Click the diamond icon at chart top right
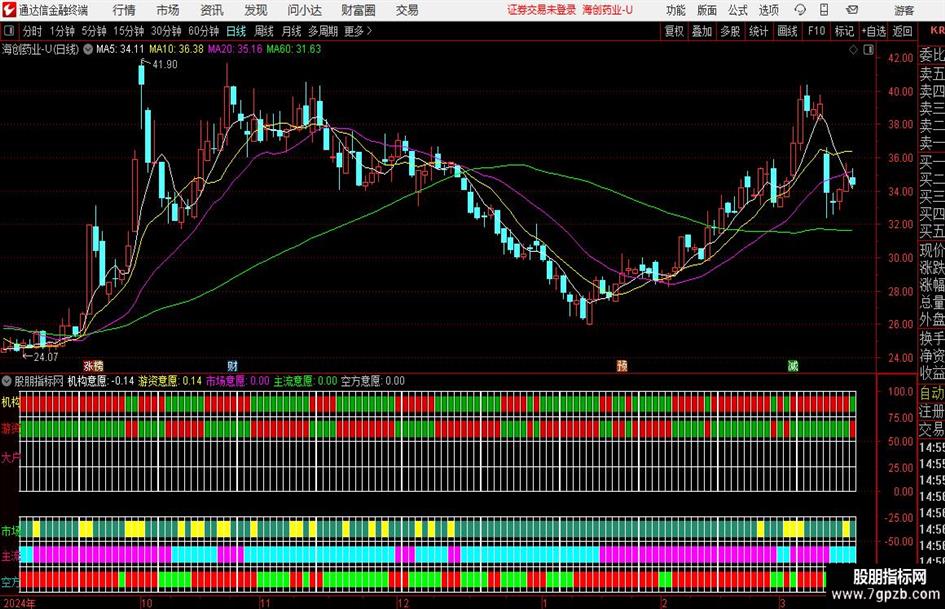945x609 pixels. tap(853, 49)
